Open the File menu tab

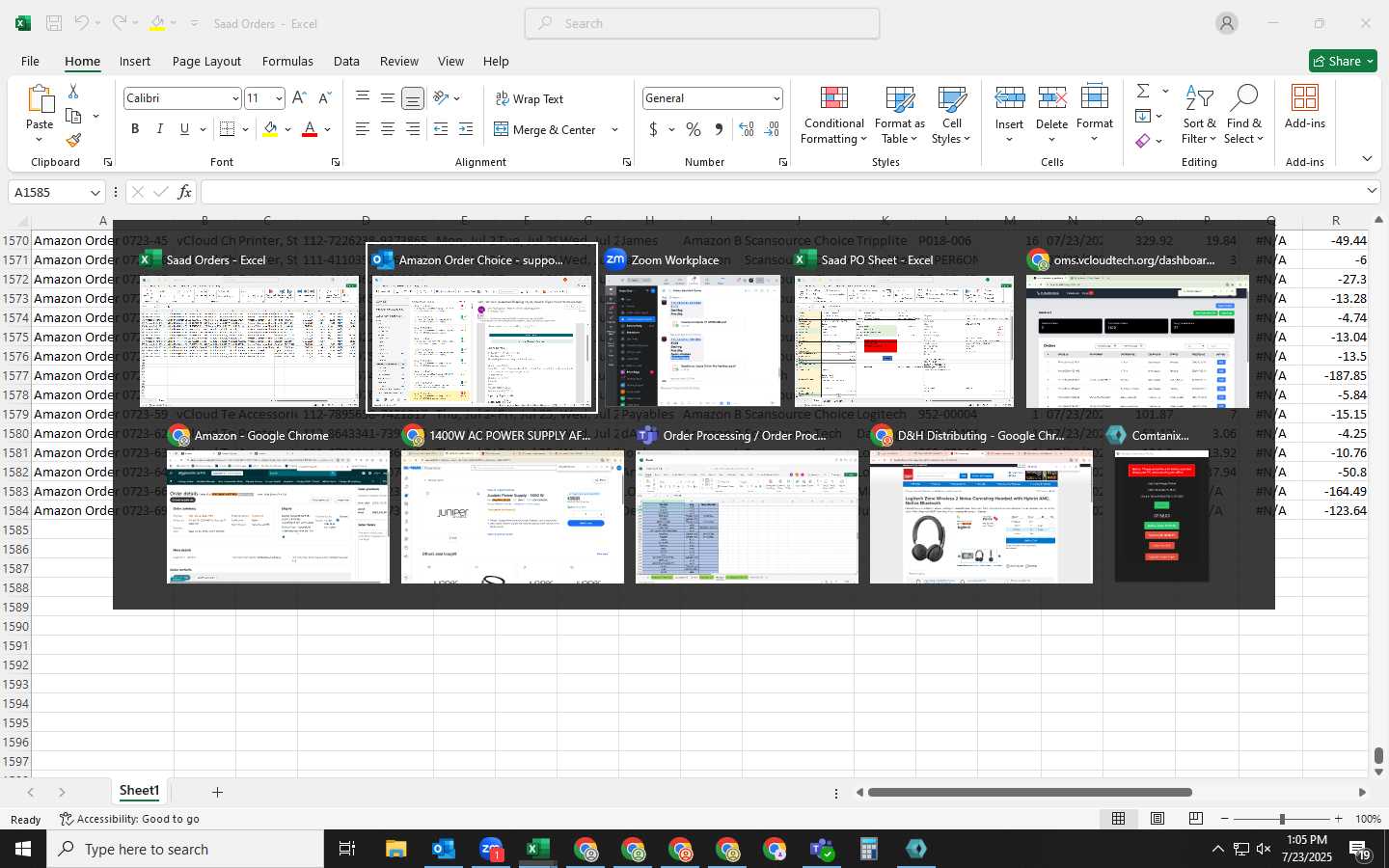31,61
